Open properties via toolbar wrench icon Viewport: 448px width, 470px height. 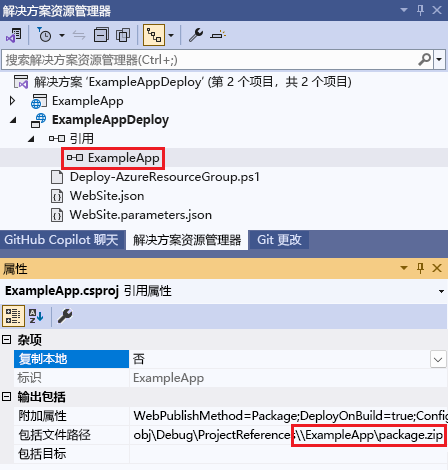196,35
